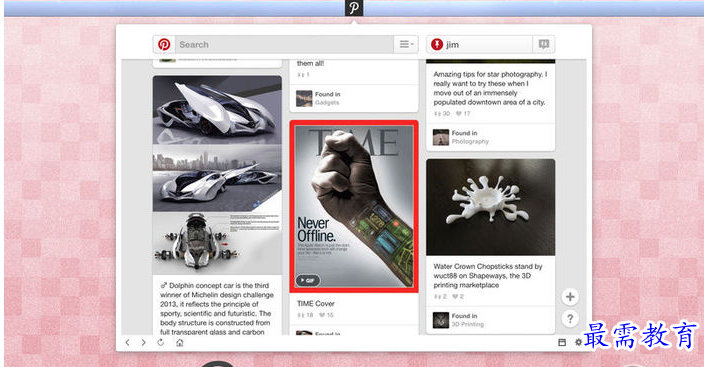This screenshot has height=367, width=705.
Task: Open the categories menu dropdown
Action: point(406,45)
